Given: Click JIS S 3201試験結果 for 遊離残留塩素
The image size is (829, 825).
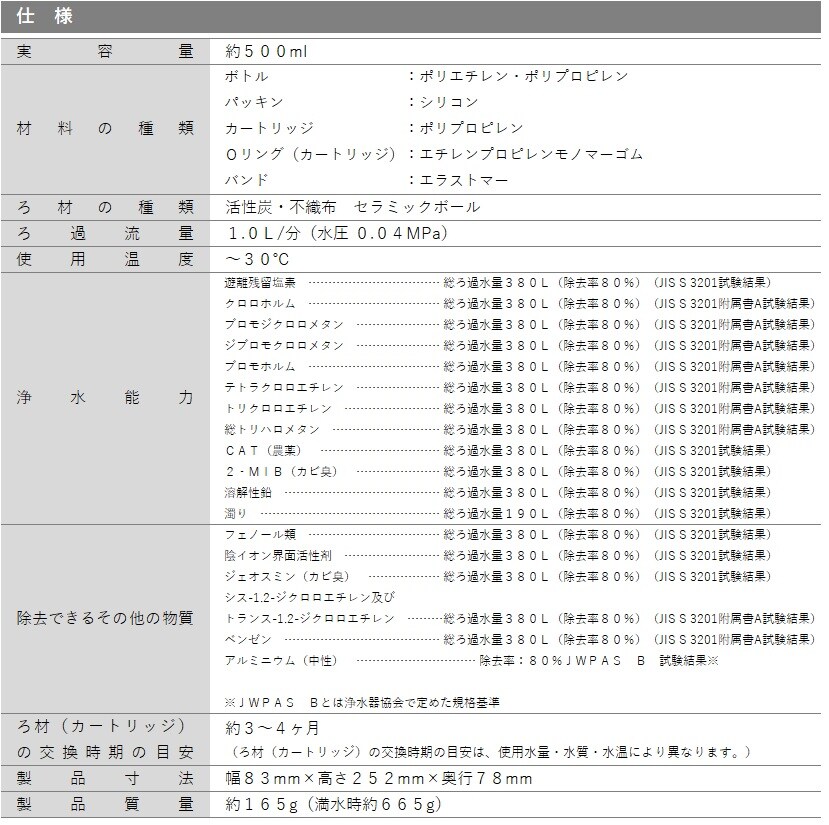Looking at the screenshot, I should click(712, 282).
